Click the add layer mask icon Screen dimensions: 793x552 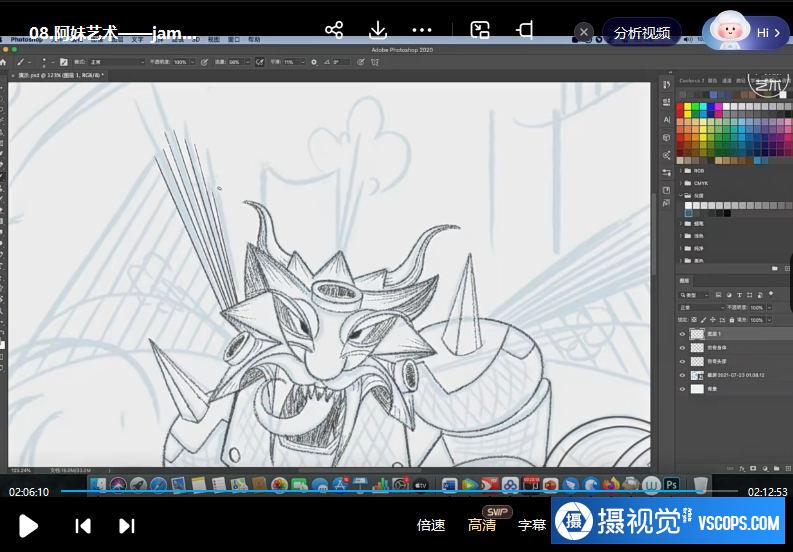click(x=753, y=469)
